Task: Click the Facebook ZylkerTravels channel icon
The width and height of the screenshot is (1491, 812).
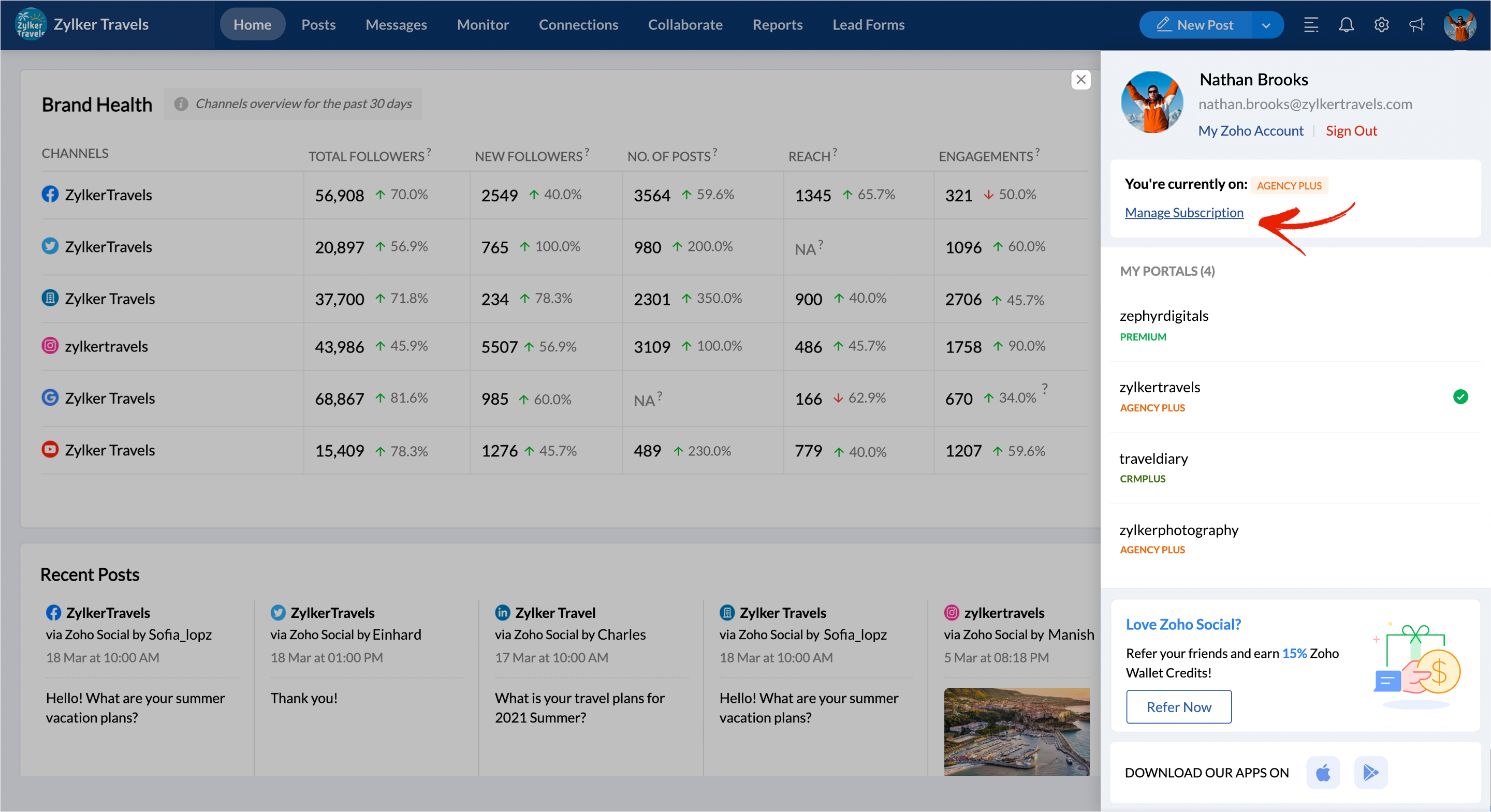Action: point(50,194)
